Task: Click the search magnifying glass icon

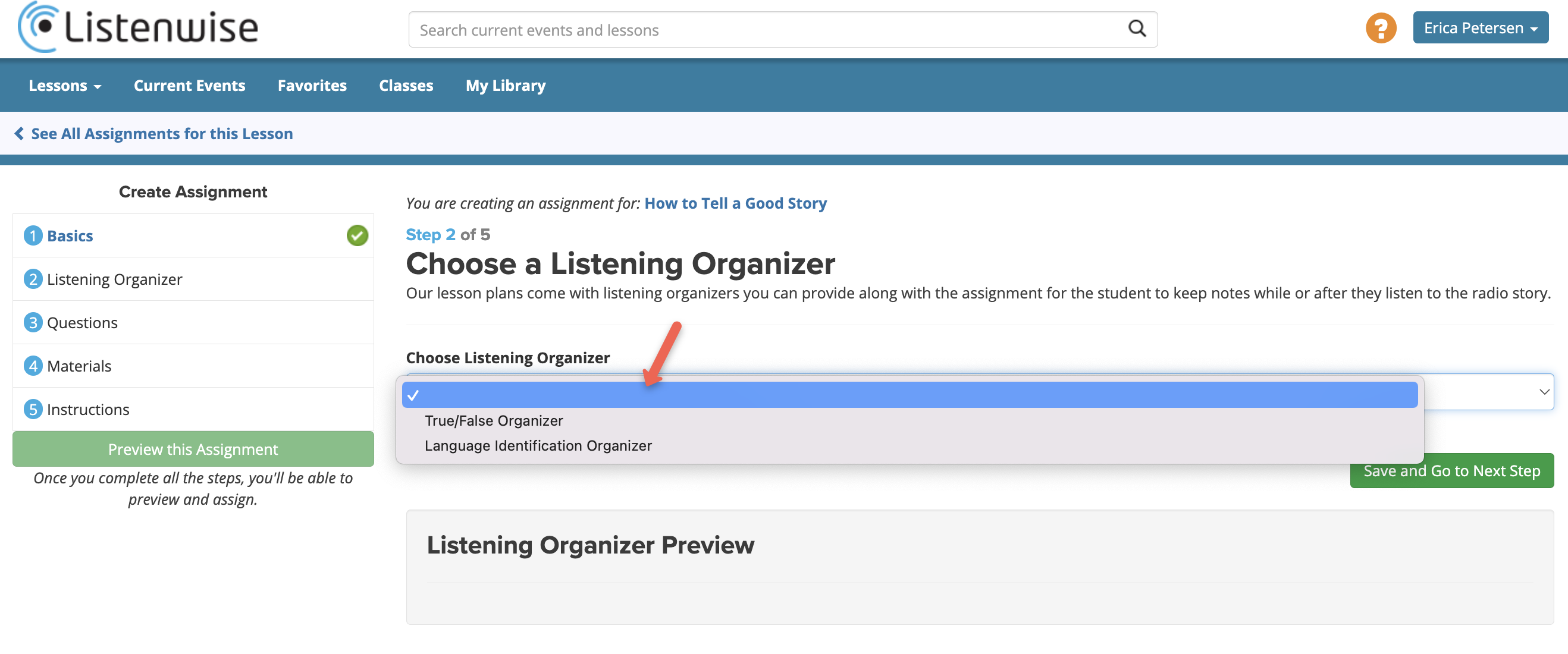Action: point(1136,29)
